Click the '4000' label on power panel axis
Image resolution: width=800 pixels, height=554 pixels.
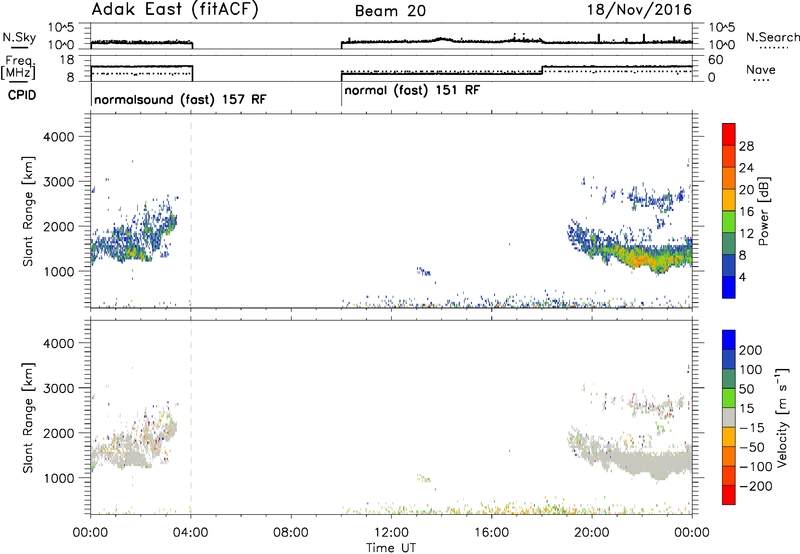click(58, 137)
